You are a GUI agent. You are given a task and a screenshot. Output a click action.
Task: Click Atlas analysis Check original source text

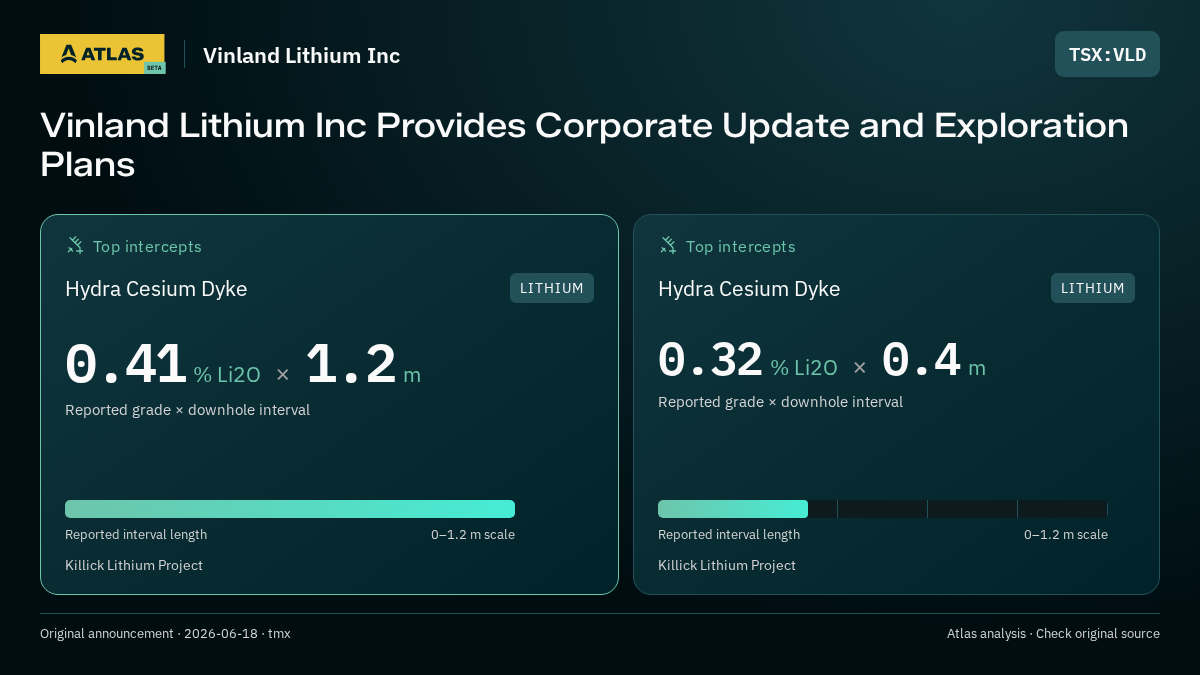point(1053,634)
